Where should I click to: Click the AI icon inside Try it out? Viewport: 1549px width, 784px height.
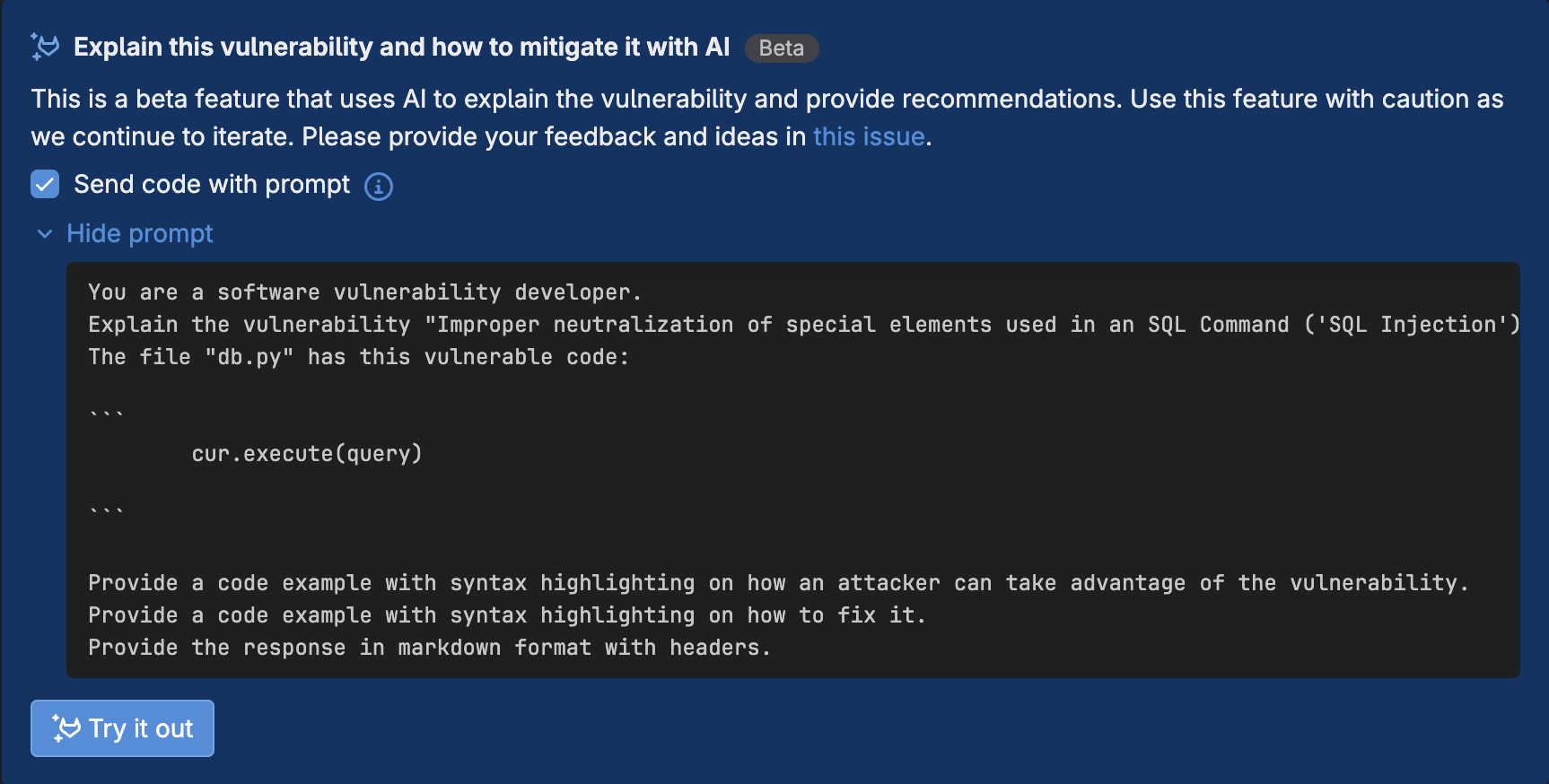[x=66, y=728]
